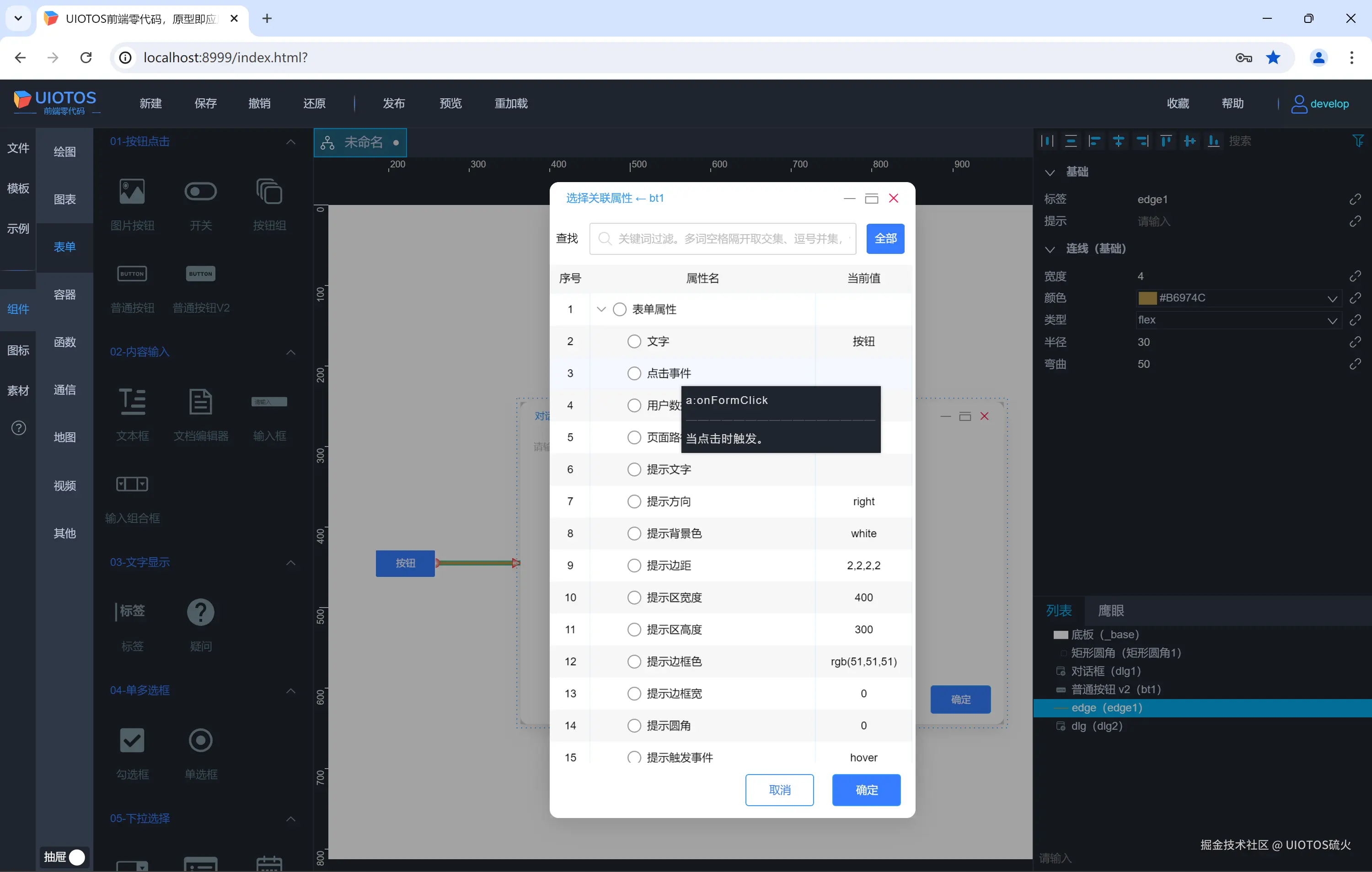Switch to the 鹰眼 tab

[1110, 611]
